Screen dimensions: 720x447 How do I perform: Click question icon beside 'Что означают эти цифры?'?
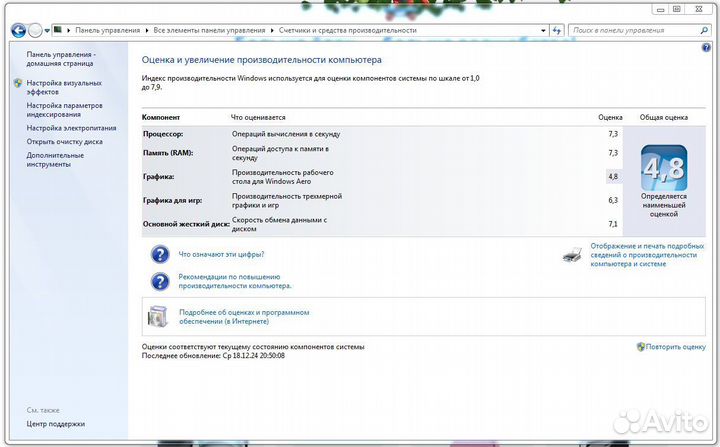(160, 254)
